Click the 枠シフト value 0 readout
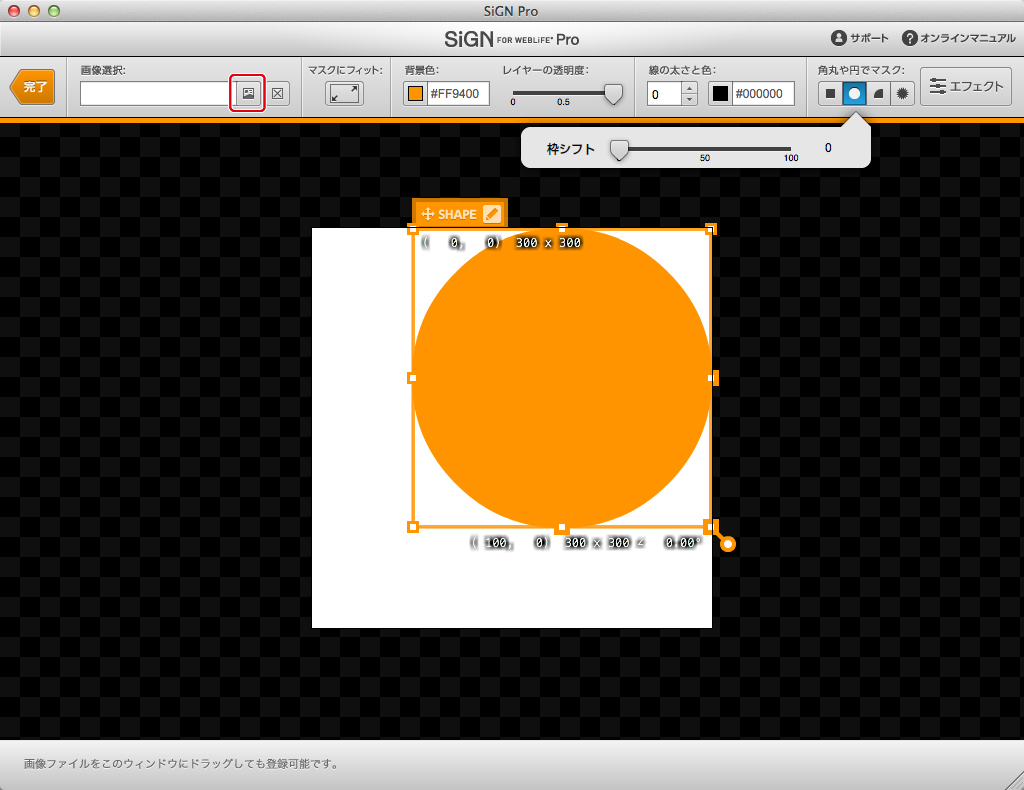The height and width of the screenshot is (790, 1024). point(827,148)
